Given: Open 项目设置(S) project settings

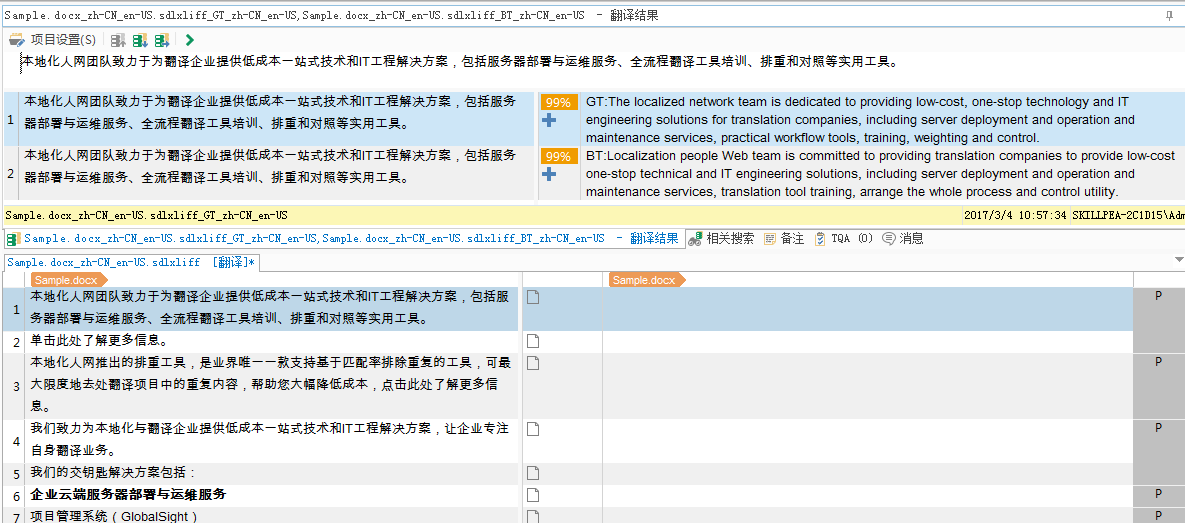Looking at the screenshot, I should click(x=53, y=40).
